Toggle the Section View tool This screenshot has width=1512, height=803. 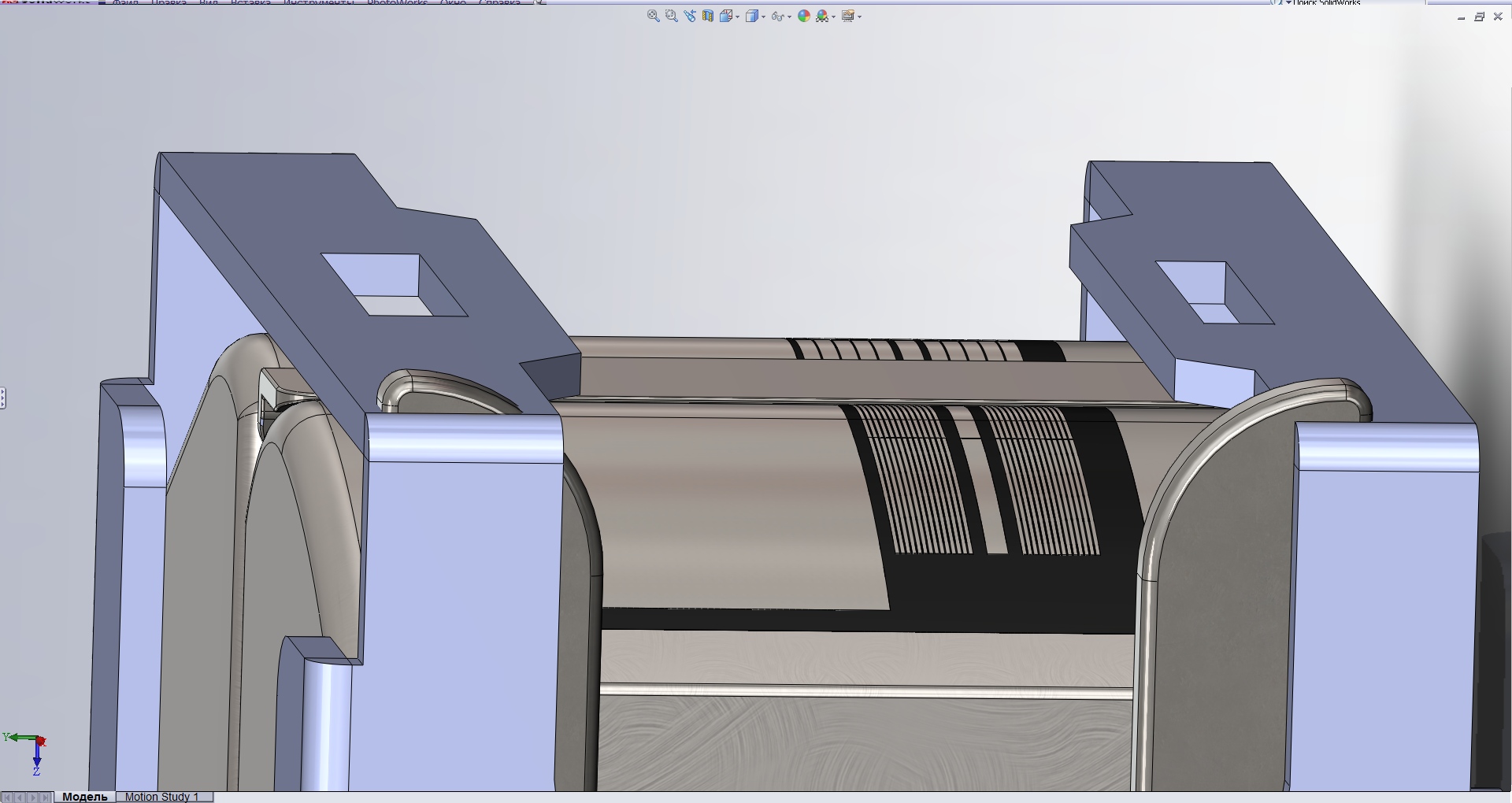point(708,16)
